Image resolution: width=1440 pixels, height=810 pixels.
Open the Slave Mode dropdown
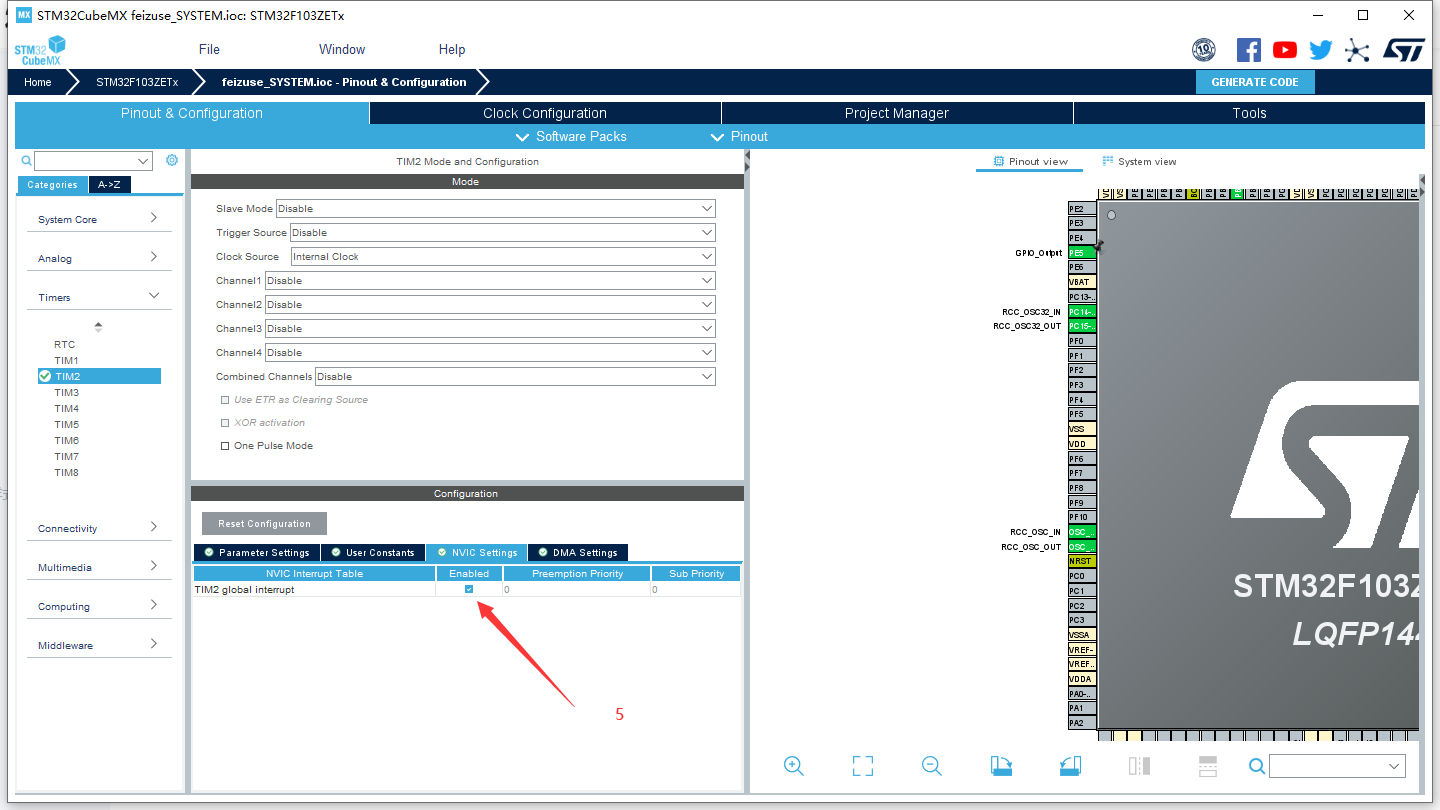(495, 209)
